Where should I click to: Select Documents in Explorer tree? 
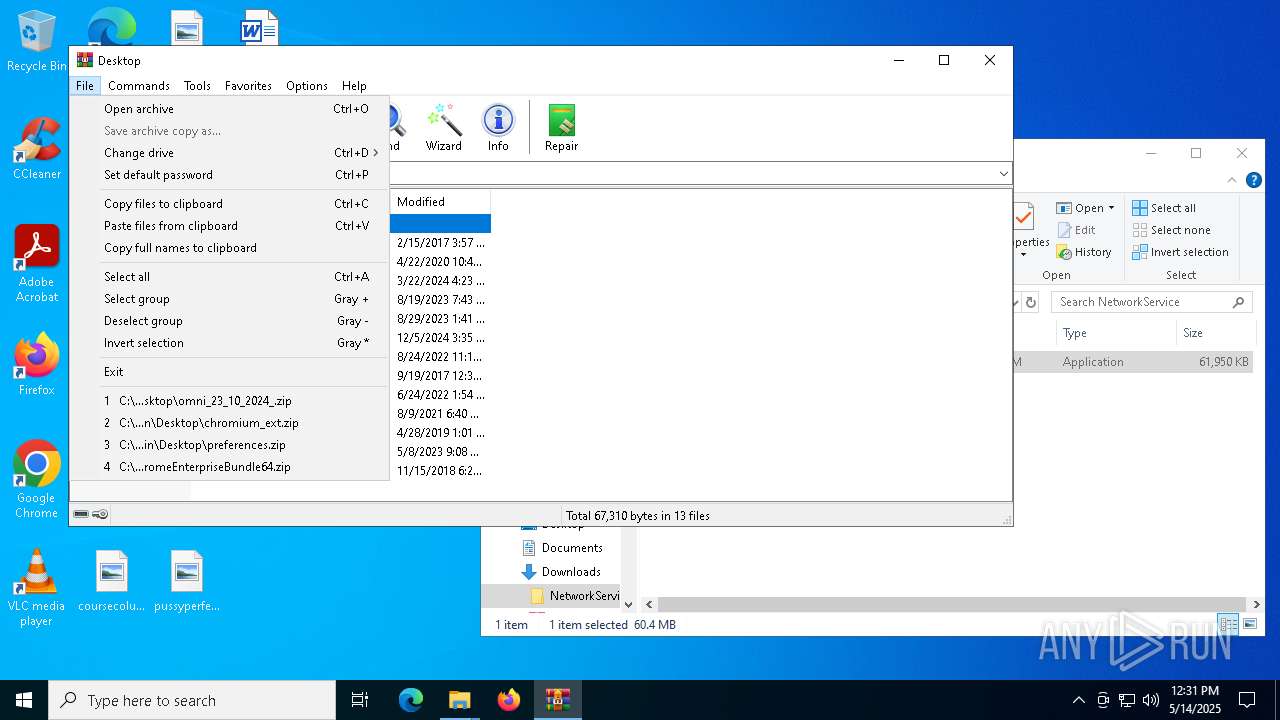coord(572,548)
